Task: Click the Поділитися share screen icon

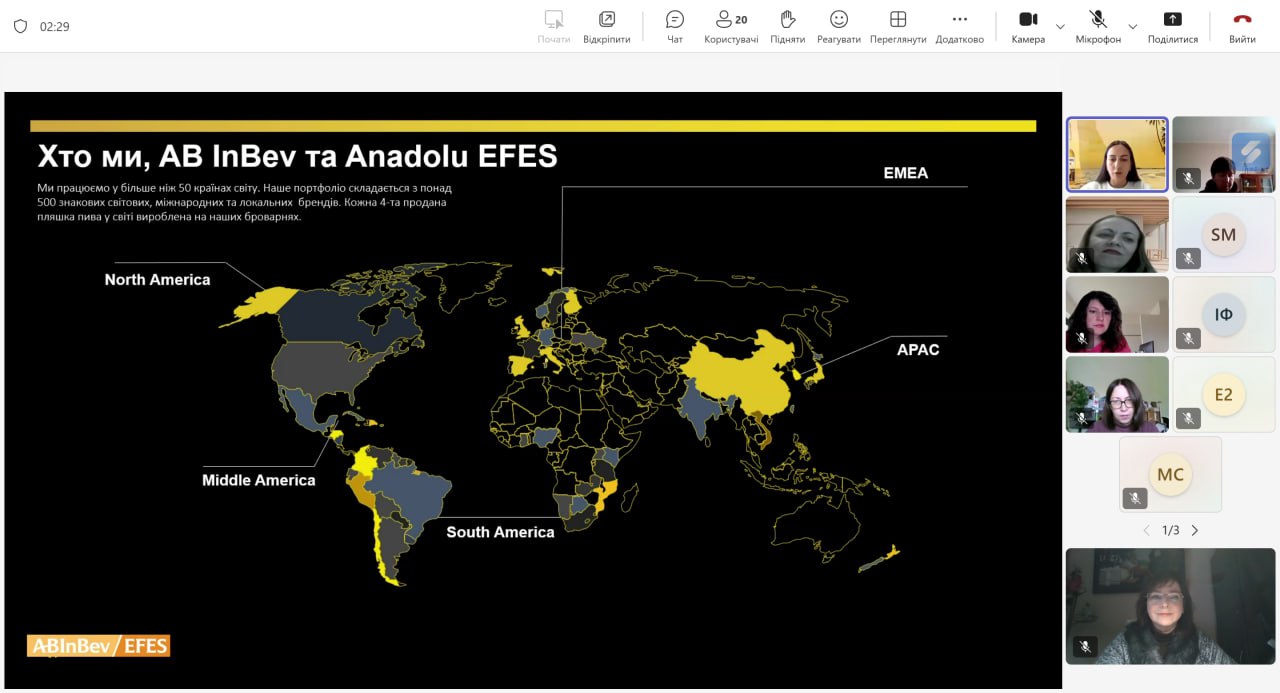Action: pyautogui.click(x=1172, y=26)
